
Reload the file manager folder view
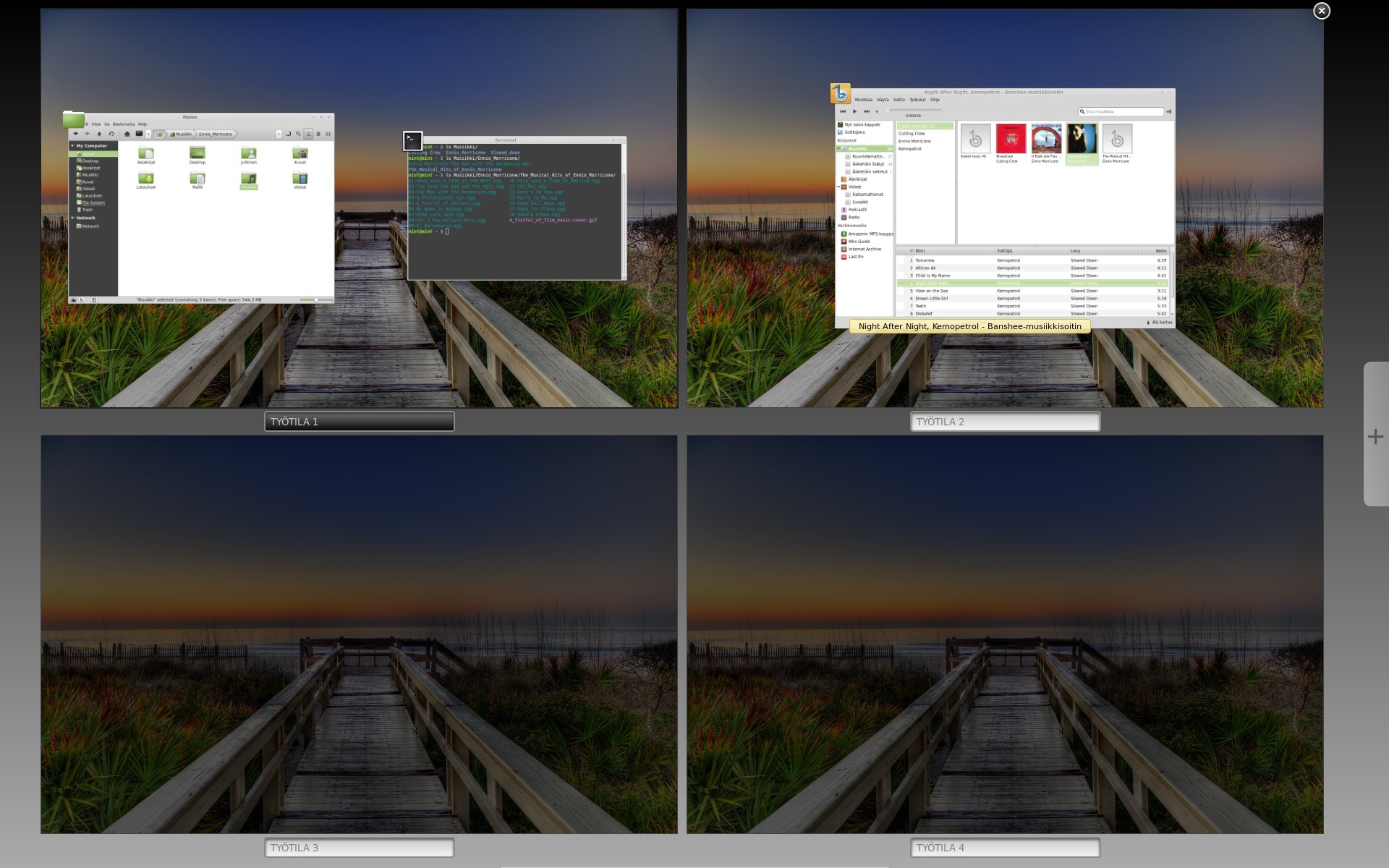click(x=111, y=134)
